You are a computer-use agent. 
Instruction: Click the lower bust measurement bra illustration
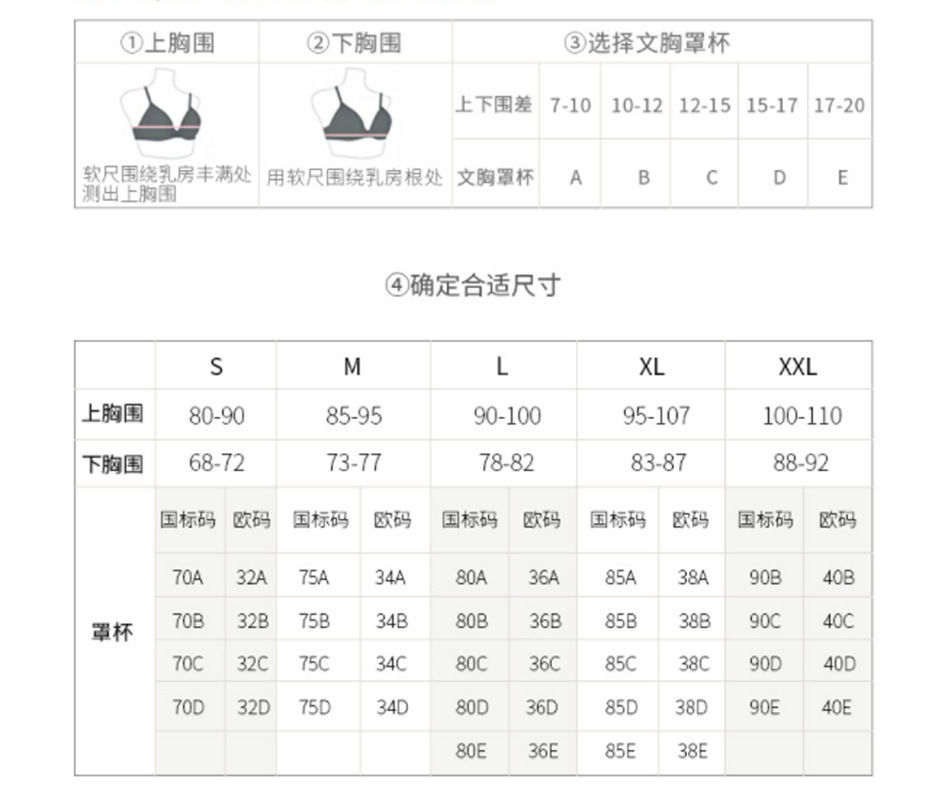(352, 113)
